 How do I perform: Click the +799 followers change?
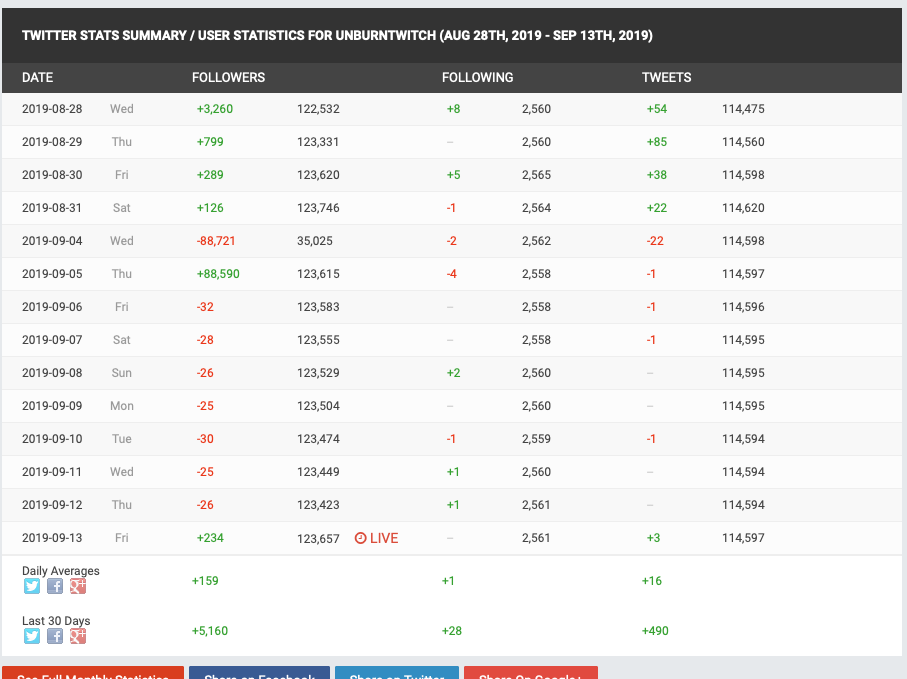(x=210, y=142)
